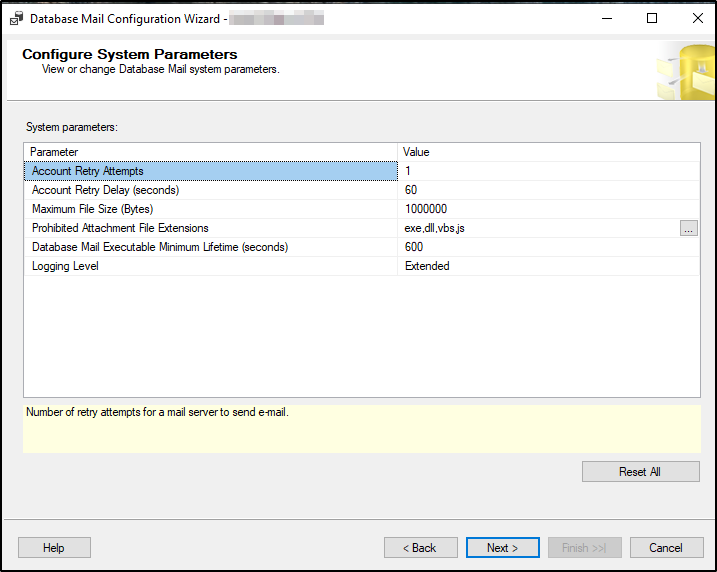Select the Account Retry Attempts parameter row

tap(210, 171)
